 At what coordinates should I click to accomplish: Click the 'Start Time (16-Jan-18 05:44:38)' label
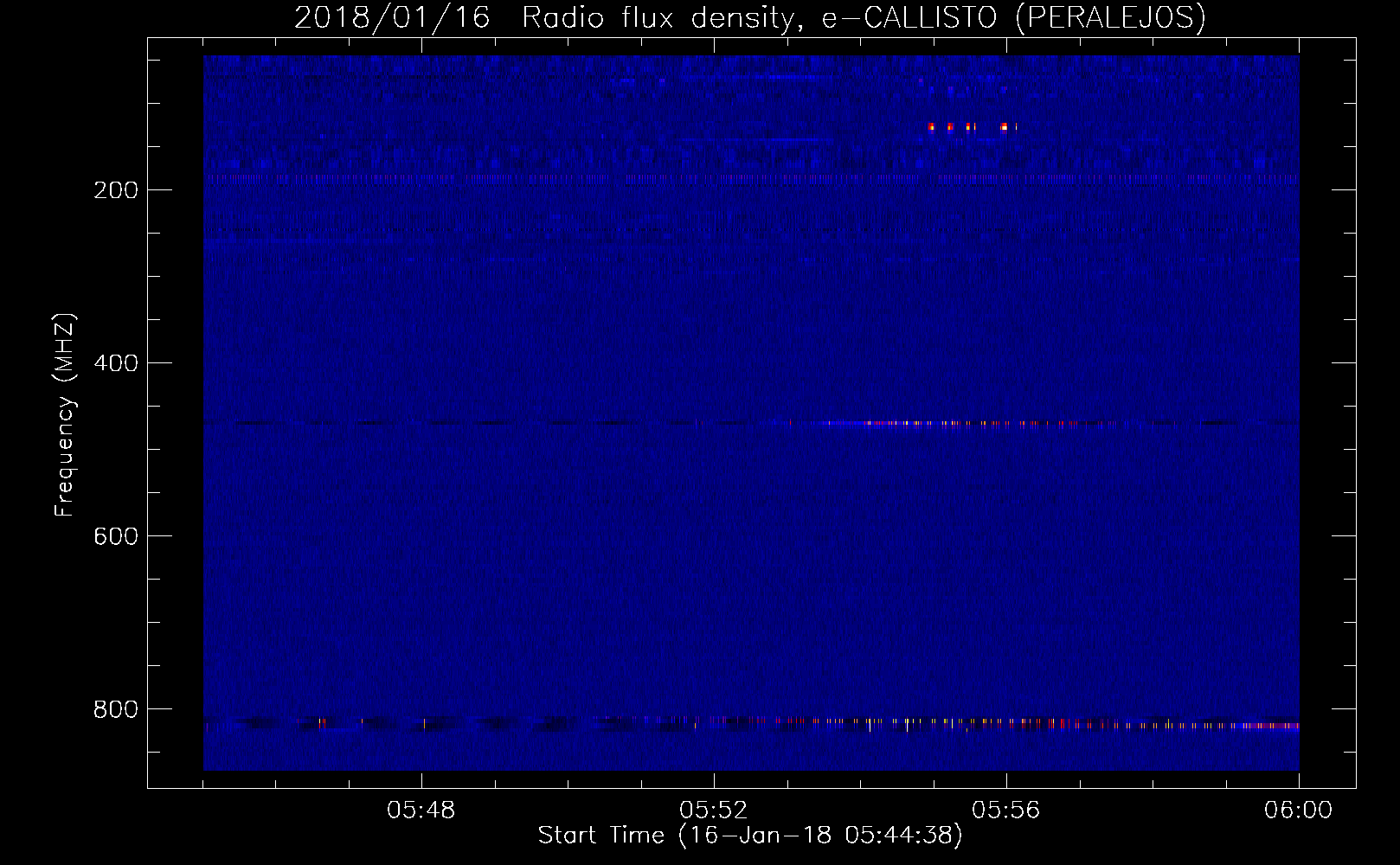click(x=750, y=836)
